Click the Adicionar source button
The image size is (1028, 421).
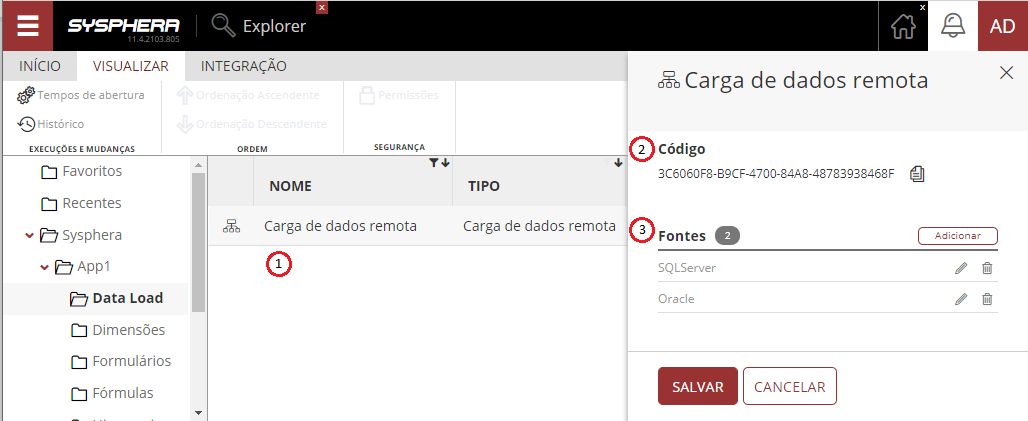coord(957,236)
